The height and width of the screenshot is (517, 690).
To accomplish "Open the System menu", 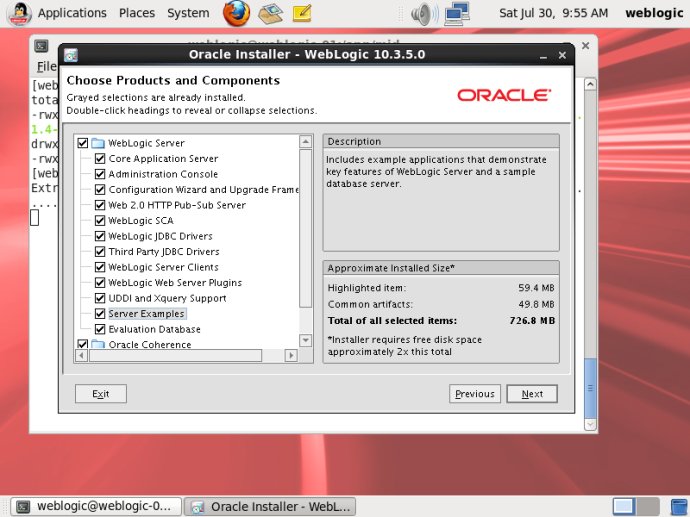I will (x=188, y=13).
